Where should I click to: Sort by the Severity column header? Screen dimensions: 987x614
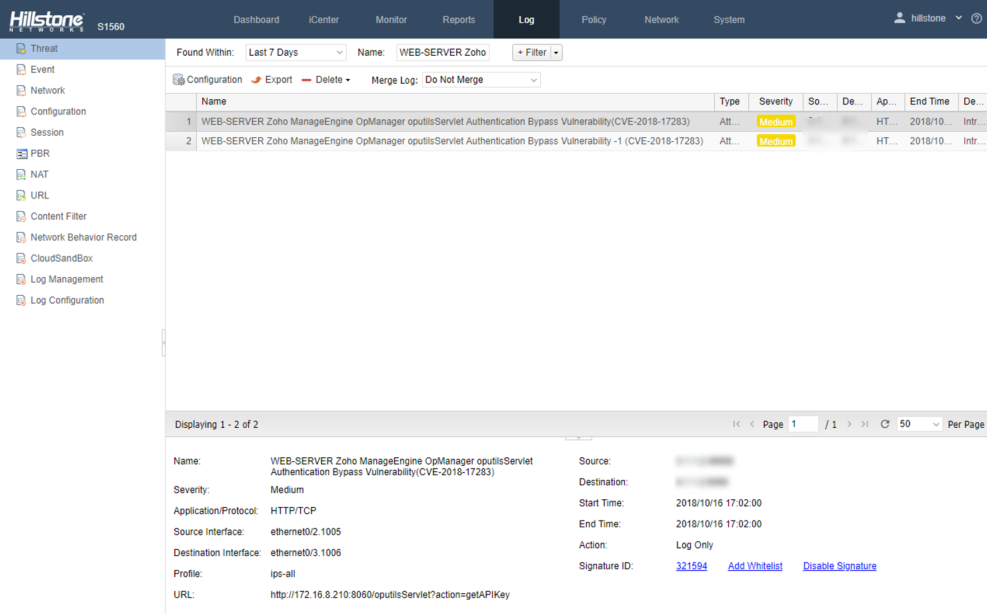[776, 101]
